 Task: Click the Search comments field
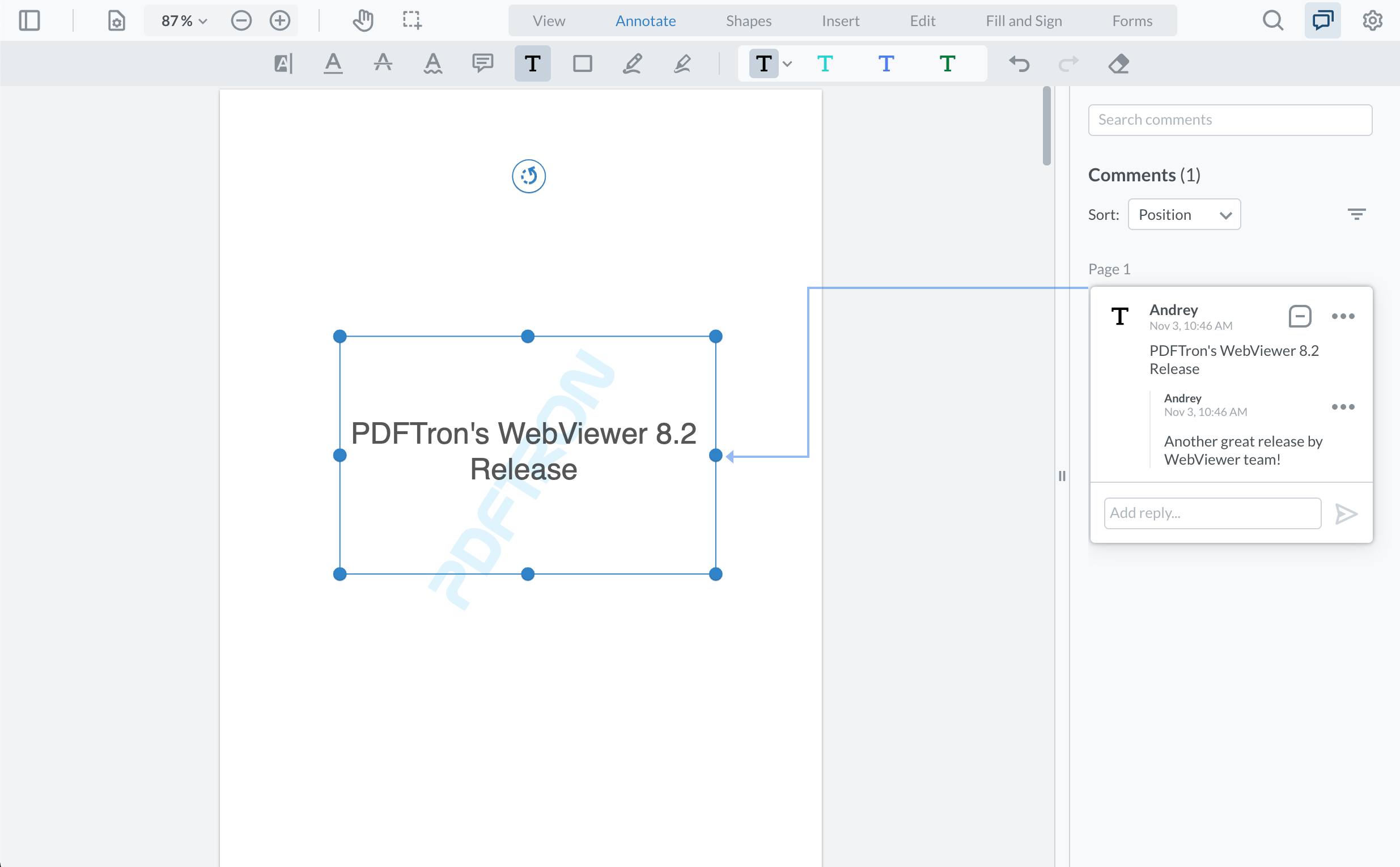1229,120
